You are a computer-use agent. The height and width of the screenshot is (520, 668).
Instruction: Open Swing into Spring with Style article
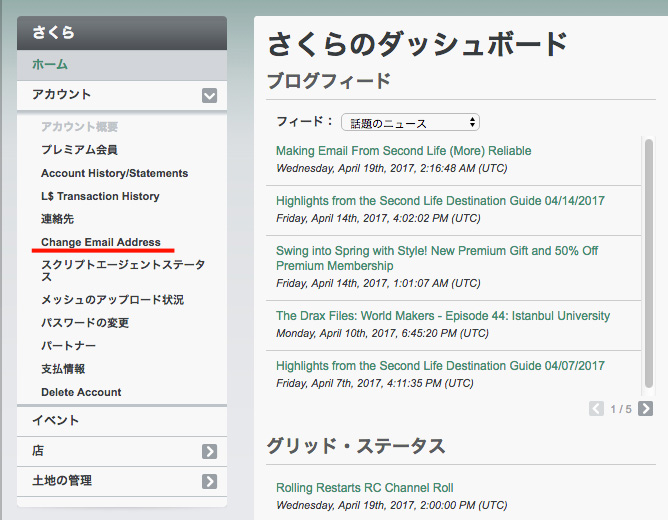pyautogui.click(x=437, y=258)
